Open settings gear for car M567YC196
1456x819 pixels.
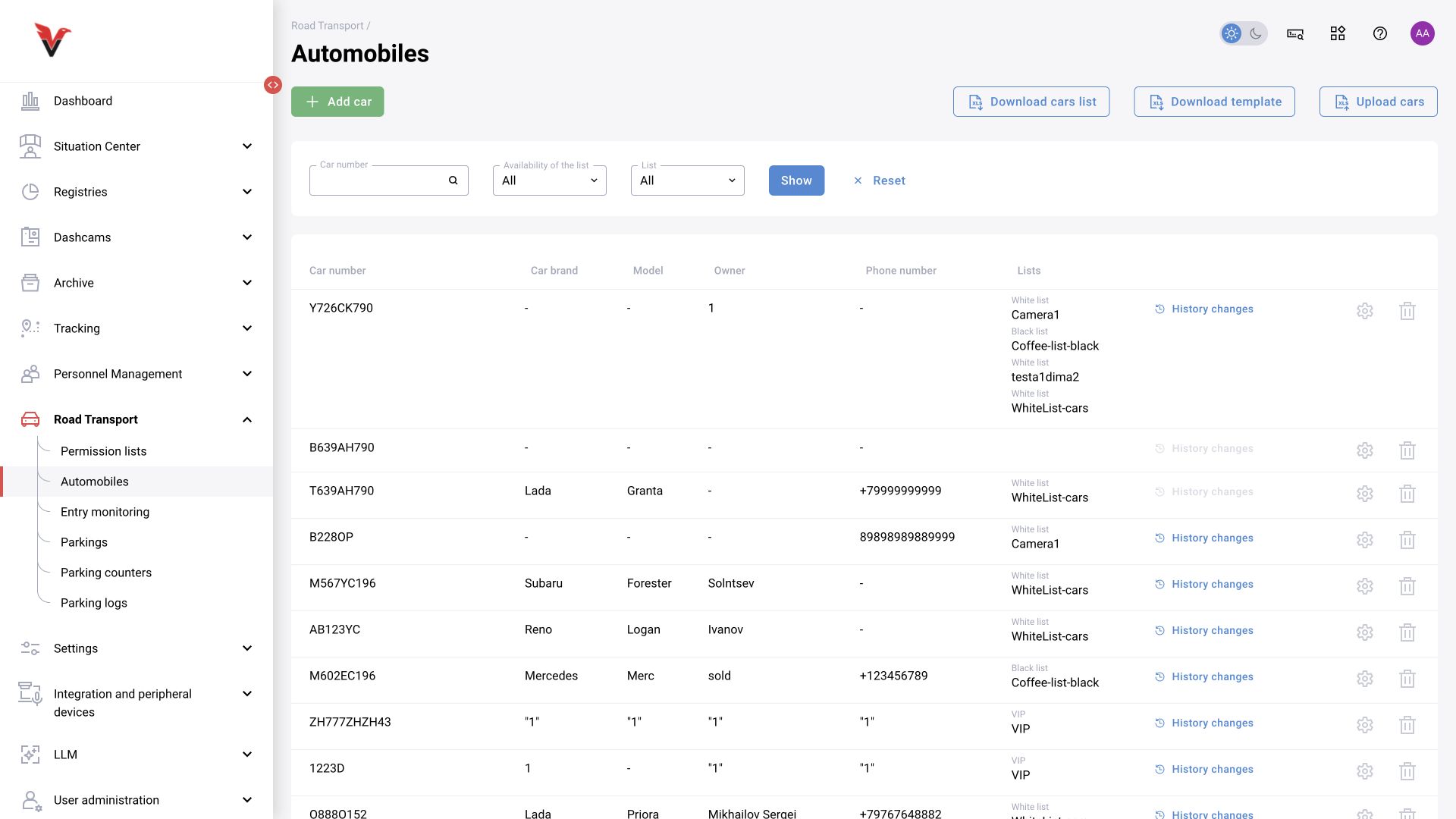pyautogui.click(x=1365, y=586)
